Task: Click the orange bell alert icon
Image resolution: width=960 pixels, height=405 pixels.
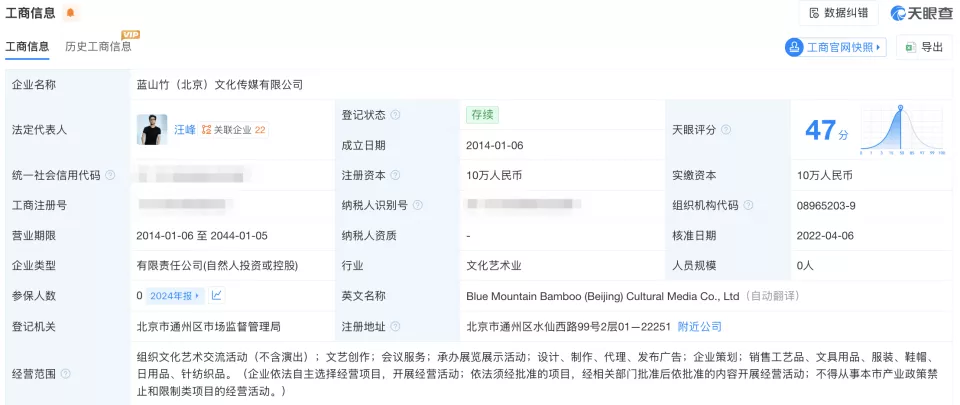Action: coord(70,13)
